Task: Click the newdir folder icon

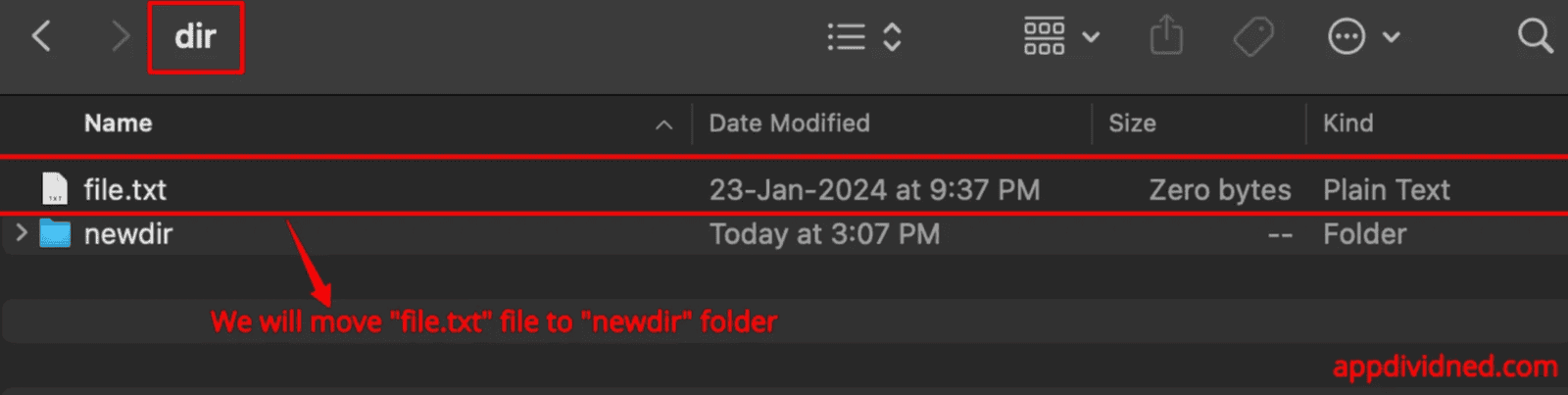Action: (55, 233)
